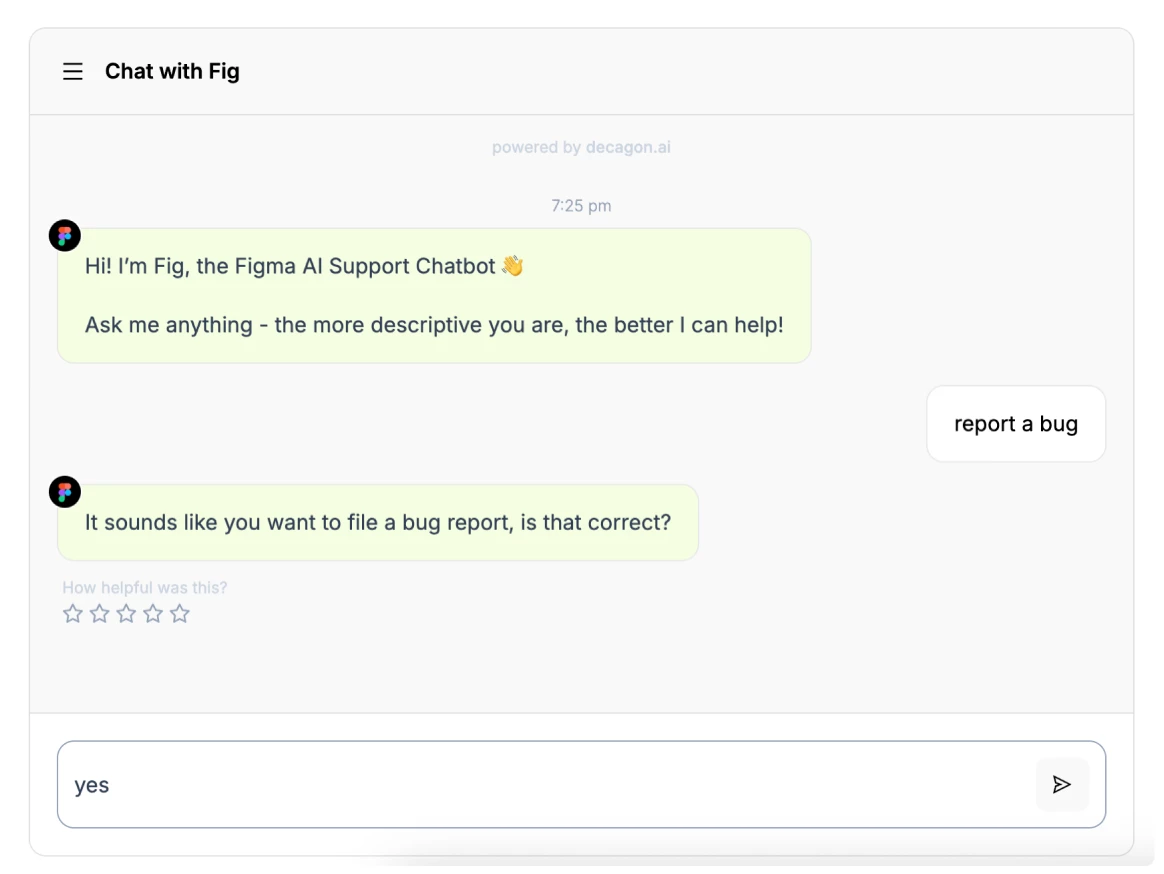Rate the response three stars
The height and width of the screenshot is (874, 1164).
[x=126, y=613]
